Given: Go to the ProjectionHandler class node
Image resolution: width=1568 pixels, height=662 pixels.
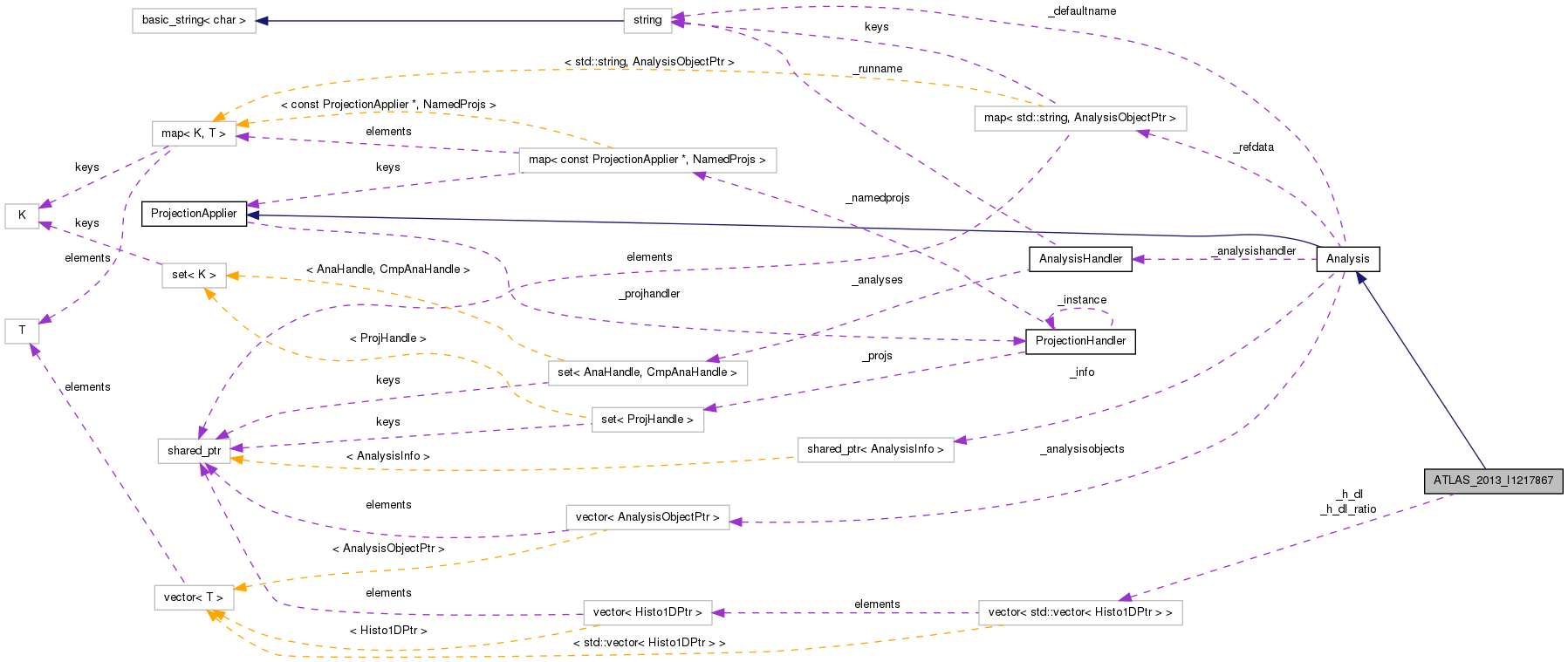Looking at the screenshot, I should tap(1080, 341).
